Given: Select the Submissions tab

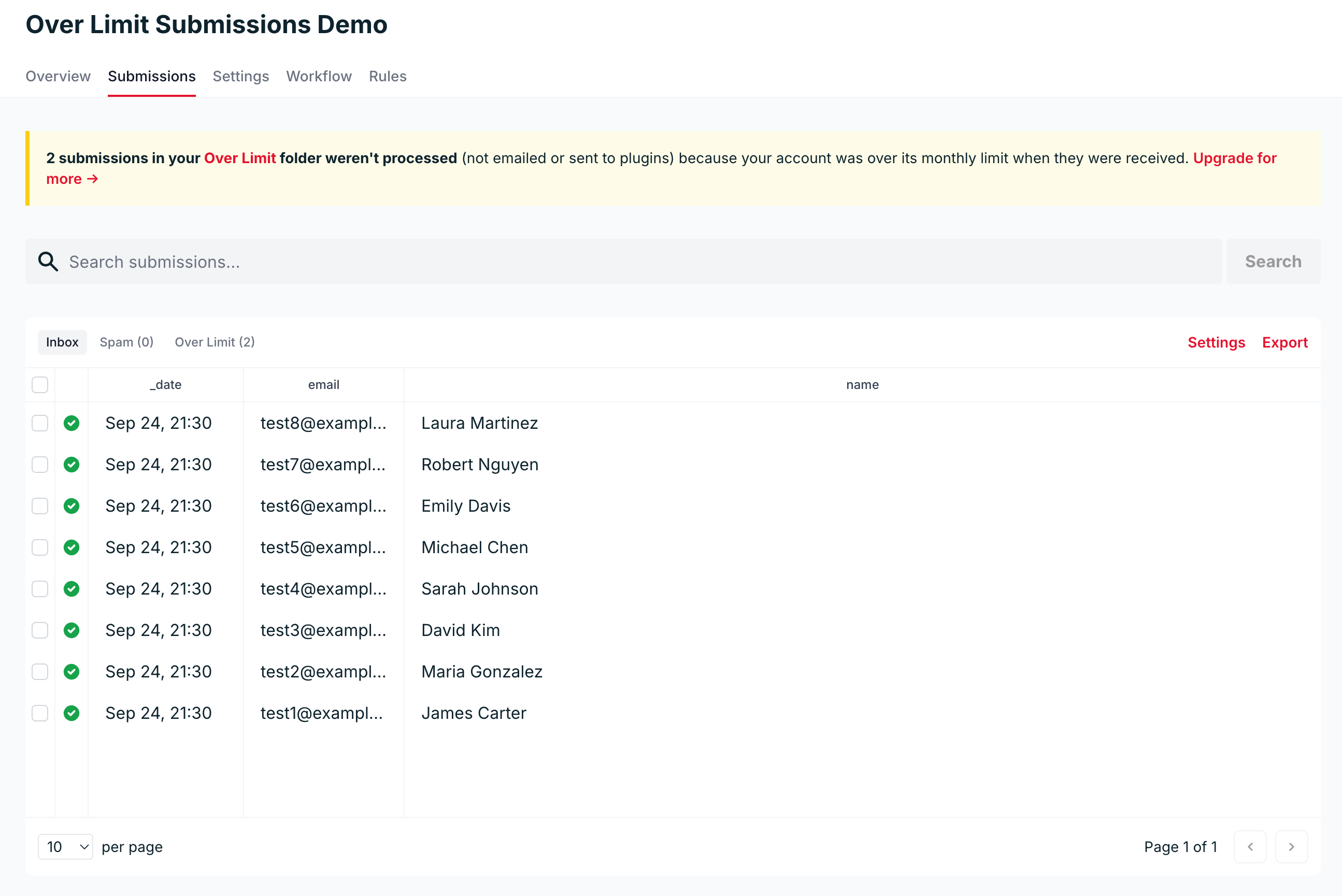Looking at the screenshot, I should [x=151, y=76].
